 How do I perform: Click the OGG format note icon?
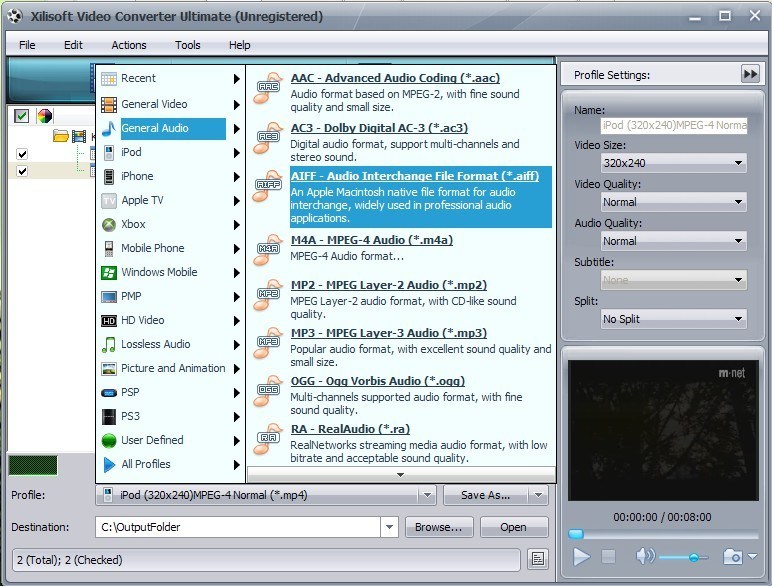tap(268, 391)
